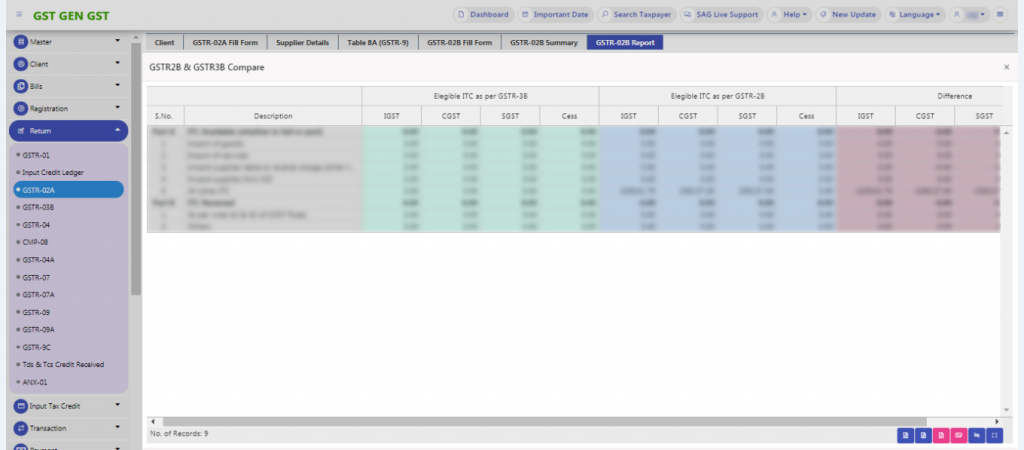Open SAG Live Support
This screenshot has height=450, width=1024.
pos(719,15)
